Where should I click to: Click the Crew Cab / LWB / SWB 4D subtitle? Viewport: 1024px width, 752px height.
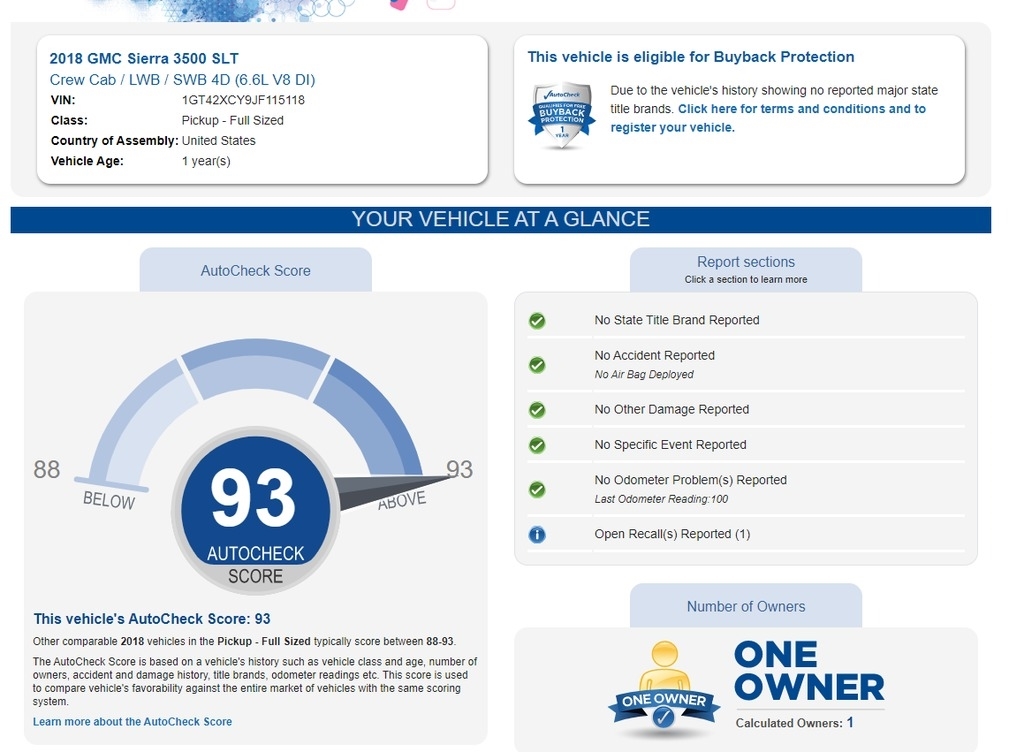click(x=182, y=80)
